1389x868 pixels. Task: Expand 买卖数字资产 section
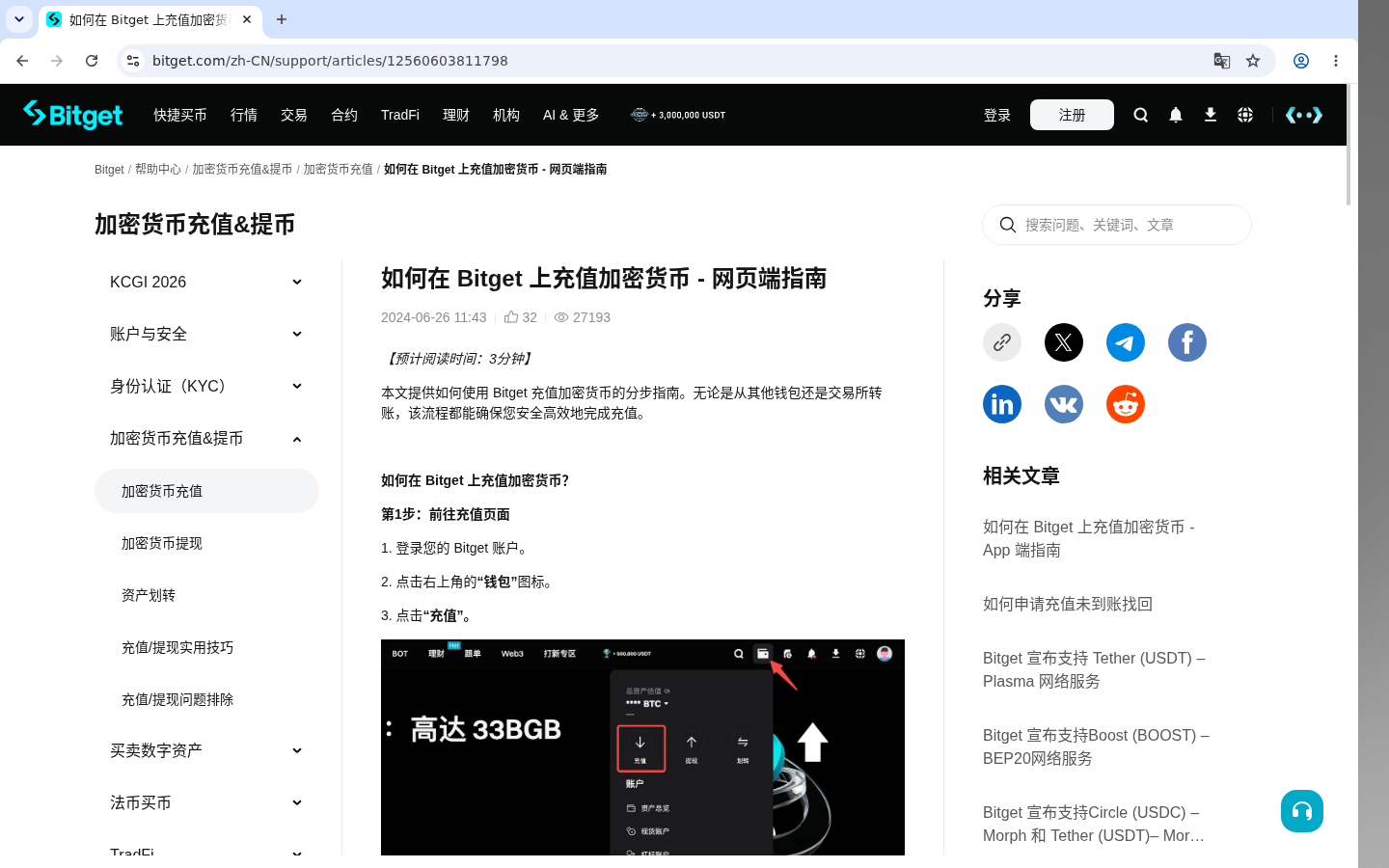[x=206, y=750]
